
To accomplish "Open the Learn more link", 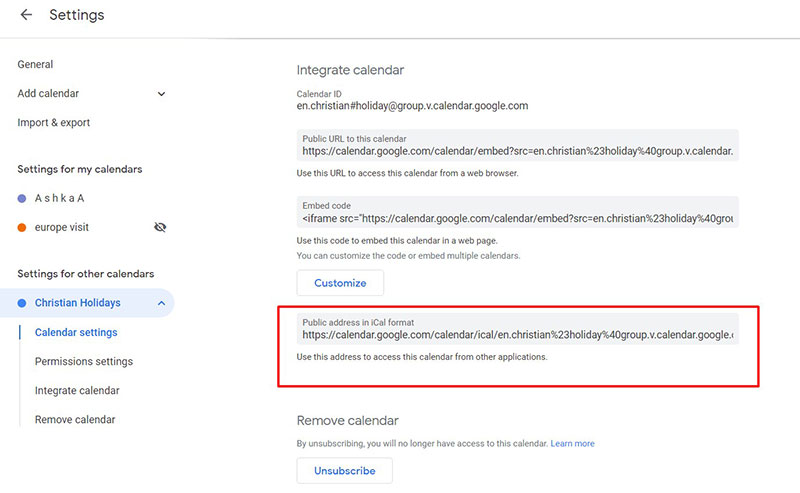I will 572,443.
